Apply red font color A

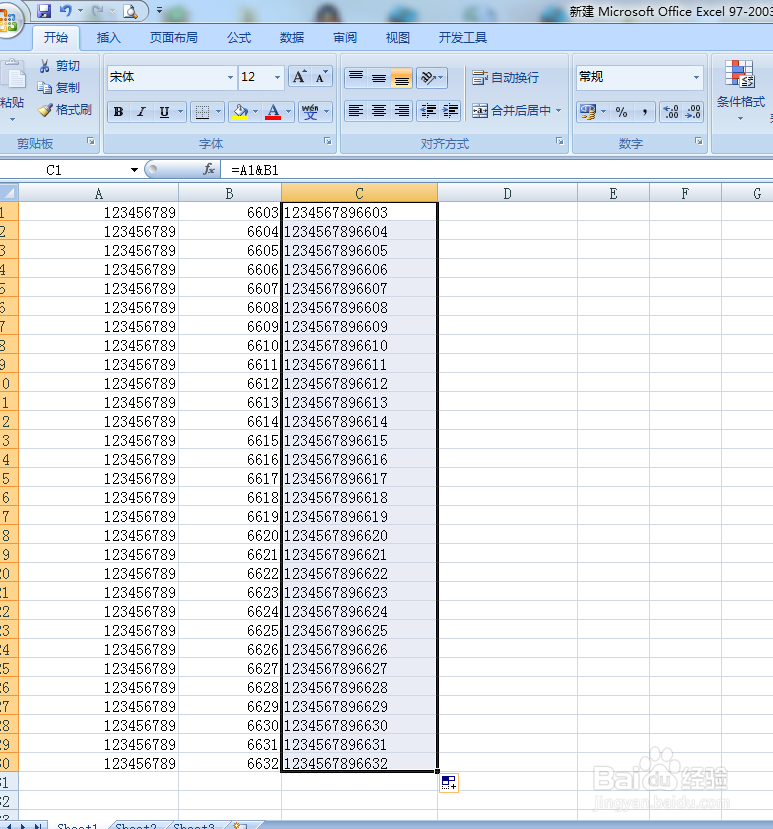[273, 112]
